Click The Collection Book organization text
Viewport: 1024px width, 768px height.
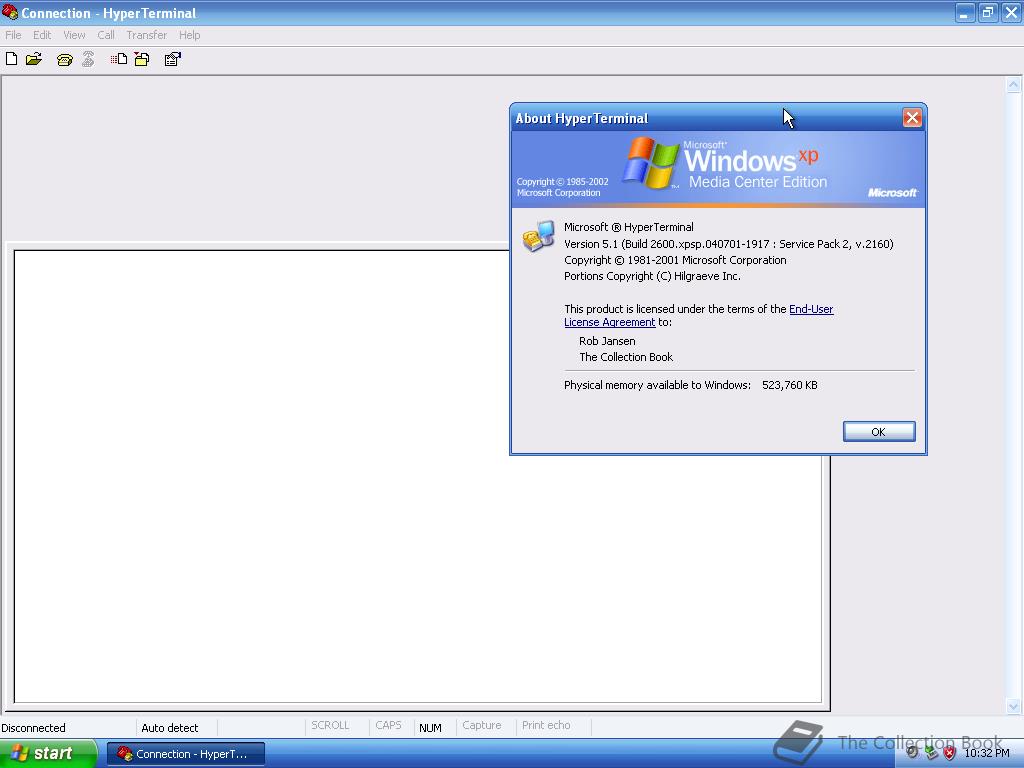pyautogui.click(x=626, y=357)
